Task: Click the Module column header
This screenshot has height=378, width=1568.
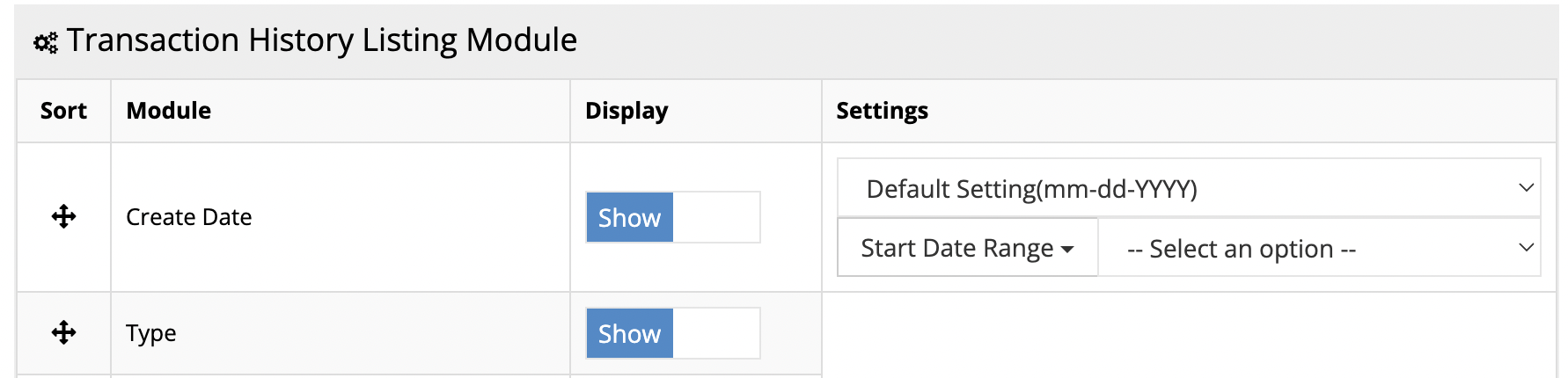Action: click(169, 111)
